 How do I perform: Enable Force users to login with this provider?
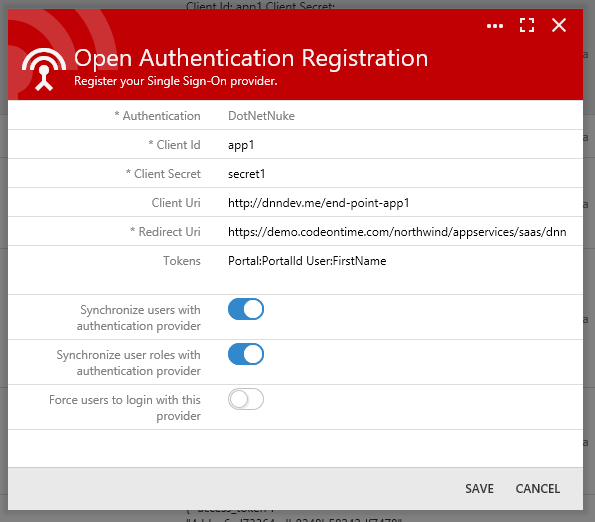click(246, 399)
